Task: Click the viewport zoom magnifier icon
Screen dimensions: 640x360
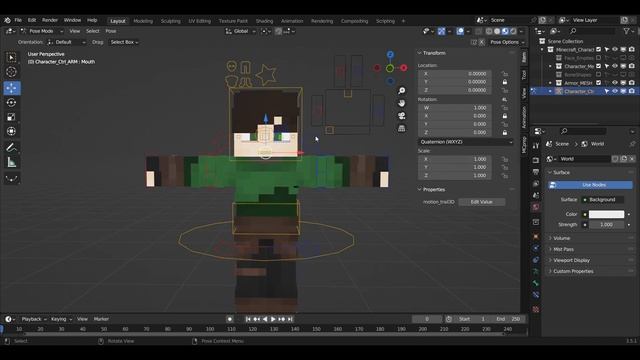Action: (x=402, y=91)
